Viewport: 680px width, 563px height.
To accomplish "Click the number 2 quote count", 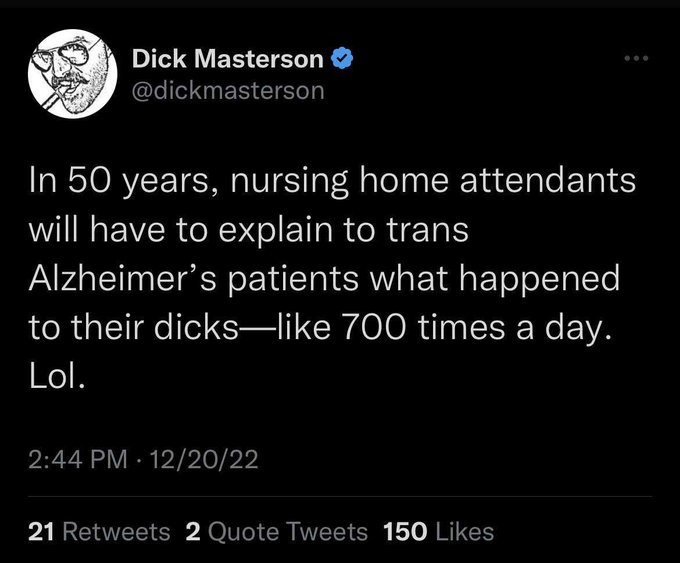I will point(193,532).
